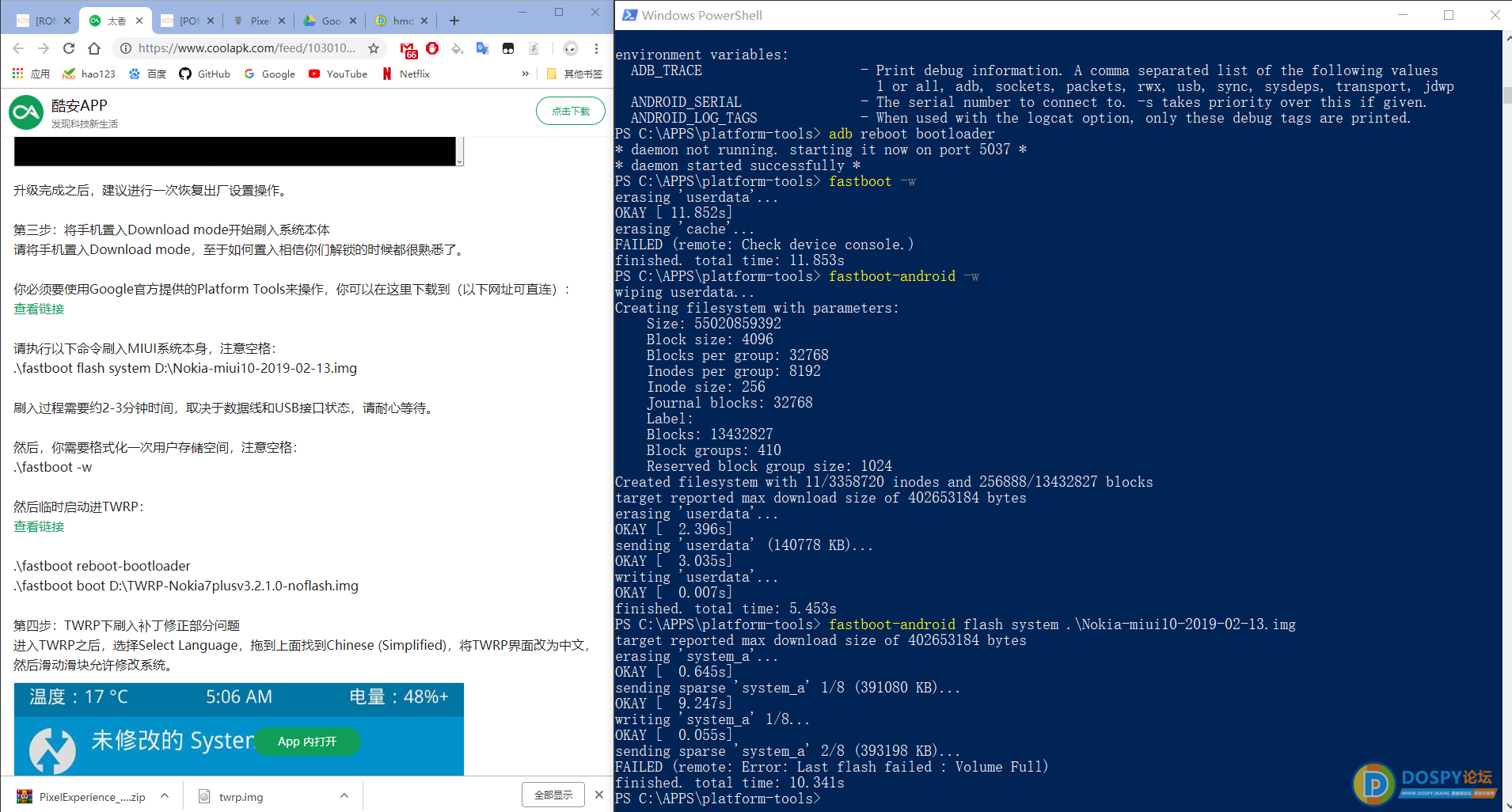Show all downloads button
Viewport: 1512px width, 812px height.
point(553,795)
